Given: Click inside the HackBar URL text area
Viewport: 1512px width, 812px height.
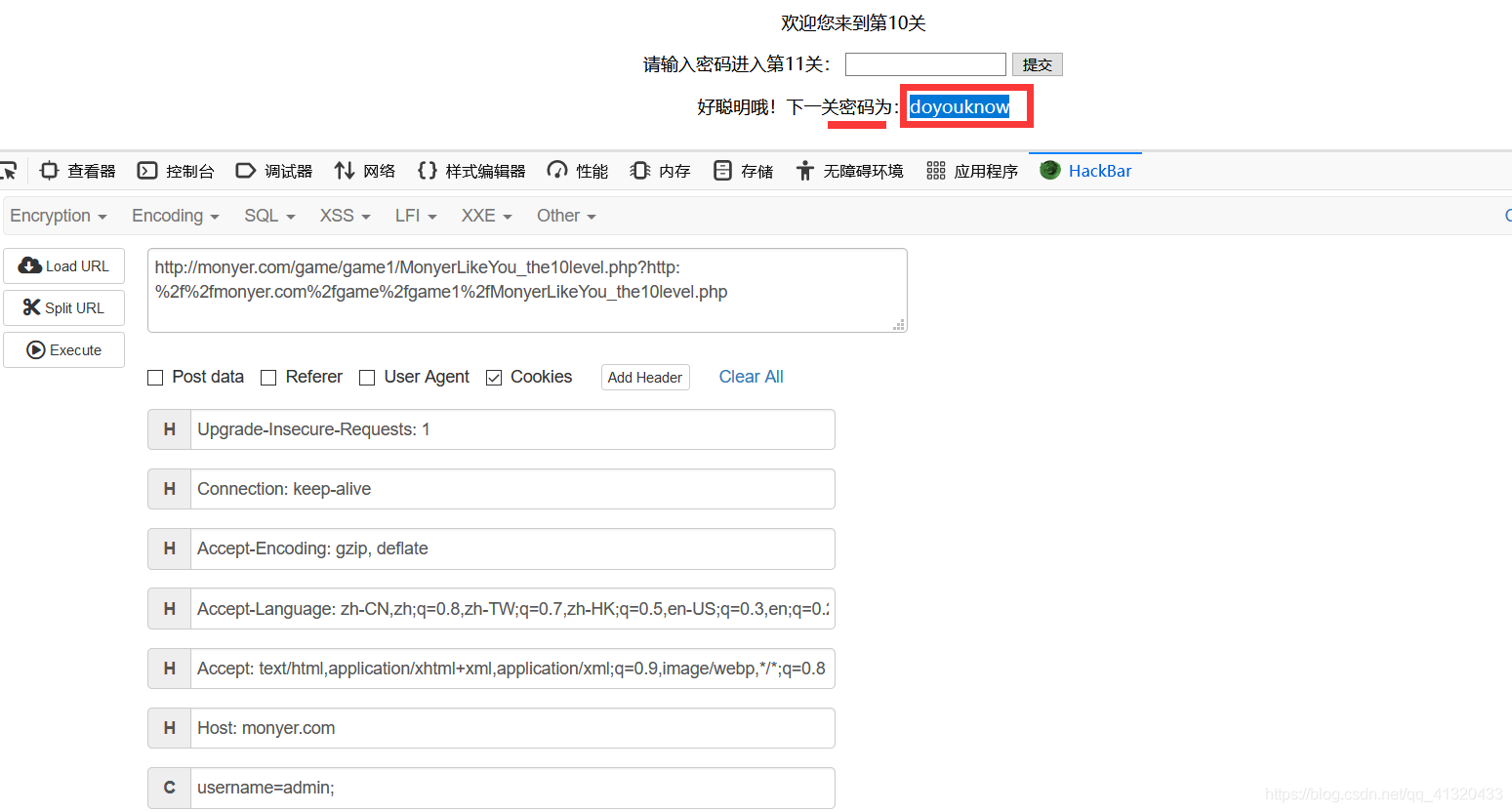Looking at the screenshot, I should pos(527,291).
